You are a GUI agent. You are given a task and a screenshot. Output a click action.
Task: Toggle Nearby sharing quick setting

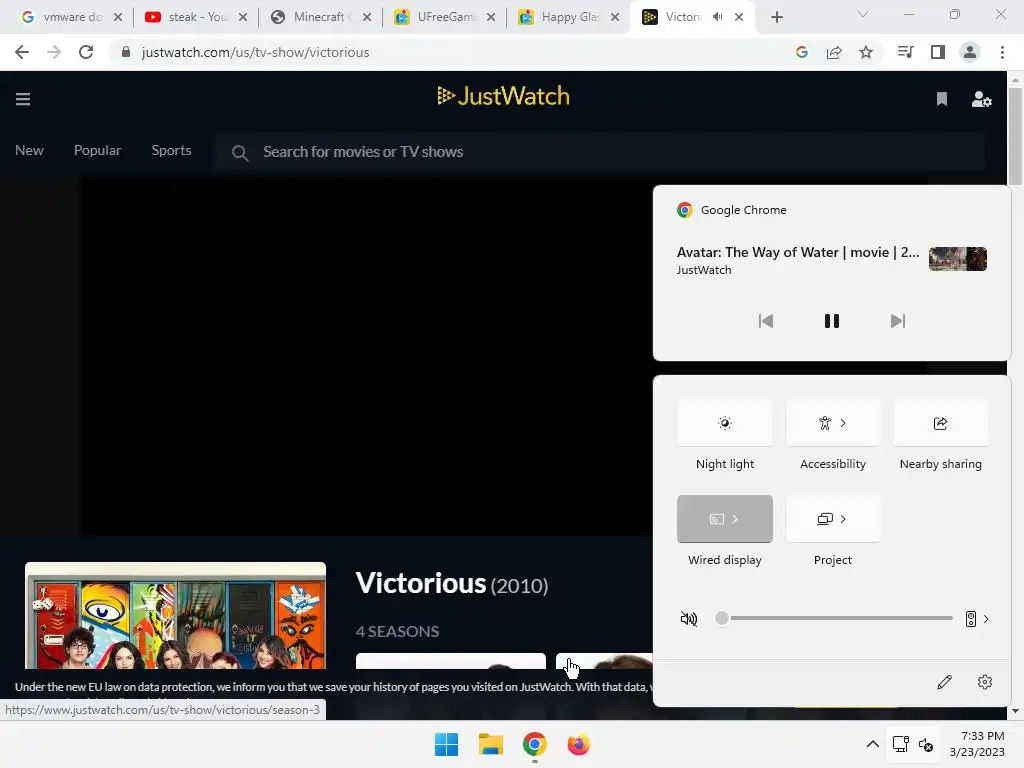point(940,423)
